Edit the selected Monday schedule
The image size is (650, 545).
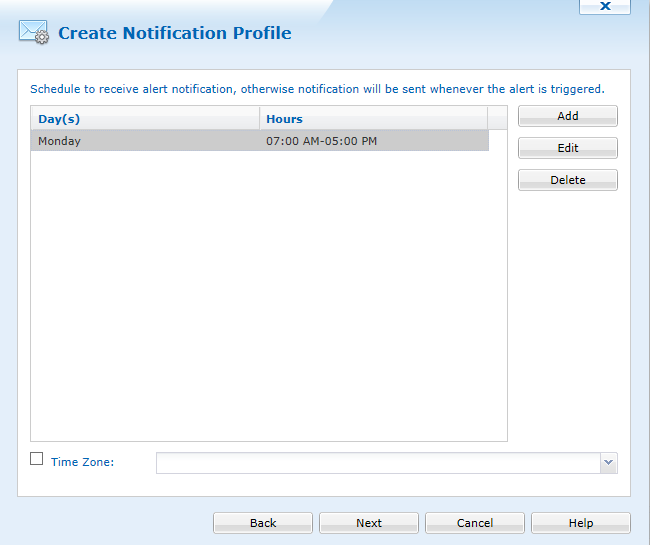pos(568,148)
